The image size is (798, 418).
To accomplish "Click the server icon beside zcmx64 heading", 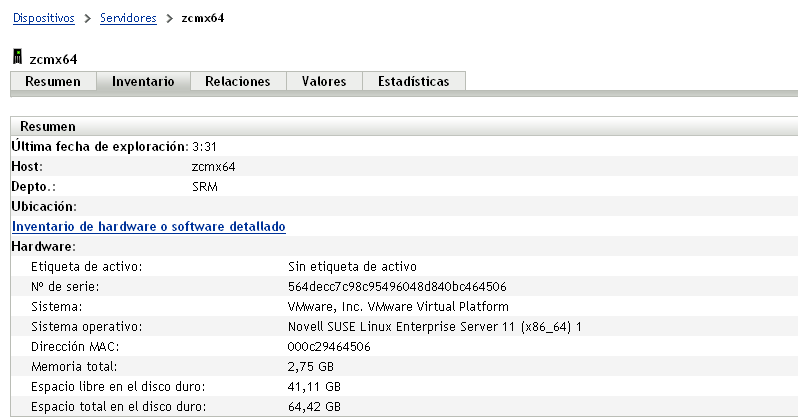I will pos(18,60).
